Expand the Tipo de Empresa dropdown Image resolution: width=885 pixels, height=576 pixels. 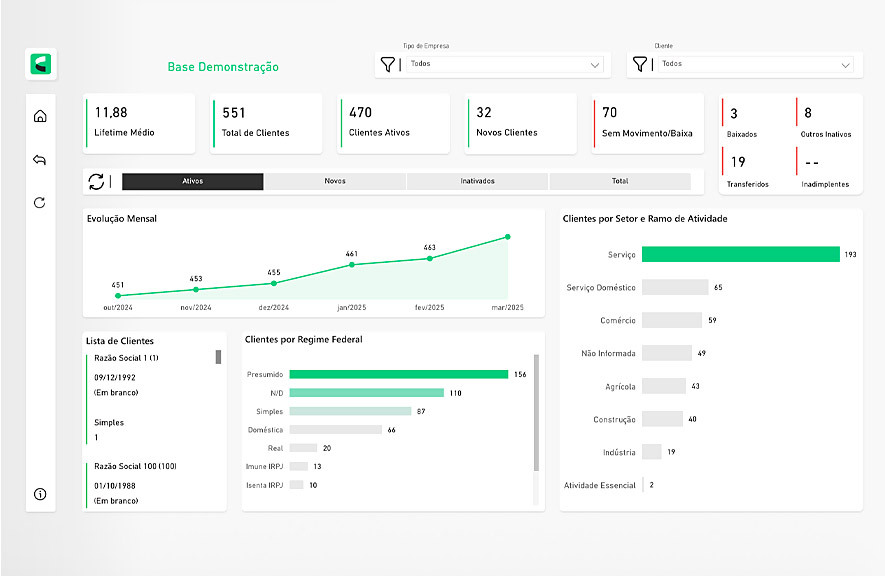pyautogui.click(x=596, y=65)
